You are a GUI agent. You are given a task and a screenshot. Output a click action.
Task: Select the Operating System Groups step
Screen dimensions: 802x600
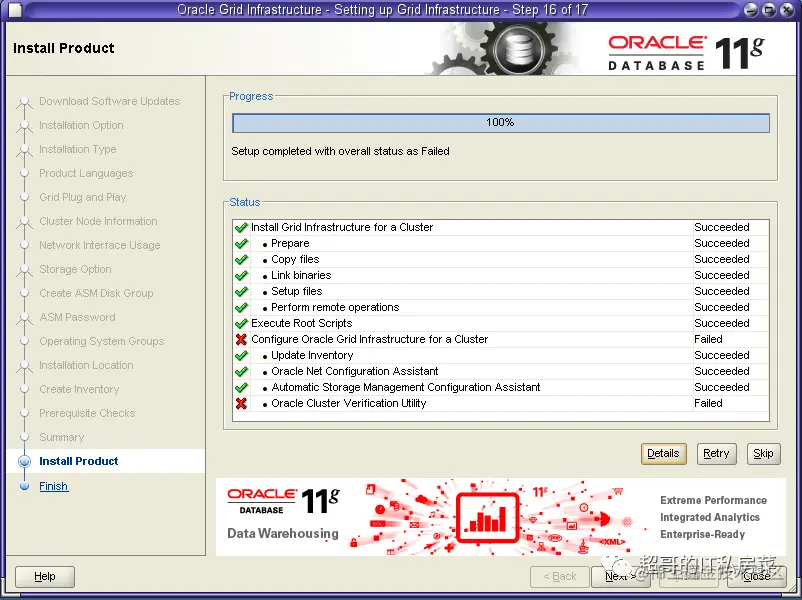coord(101,341)
